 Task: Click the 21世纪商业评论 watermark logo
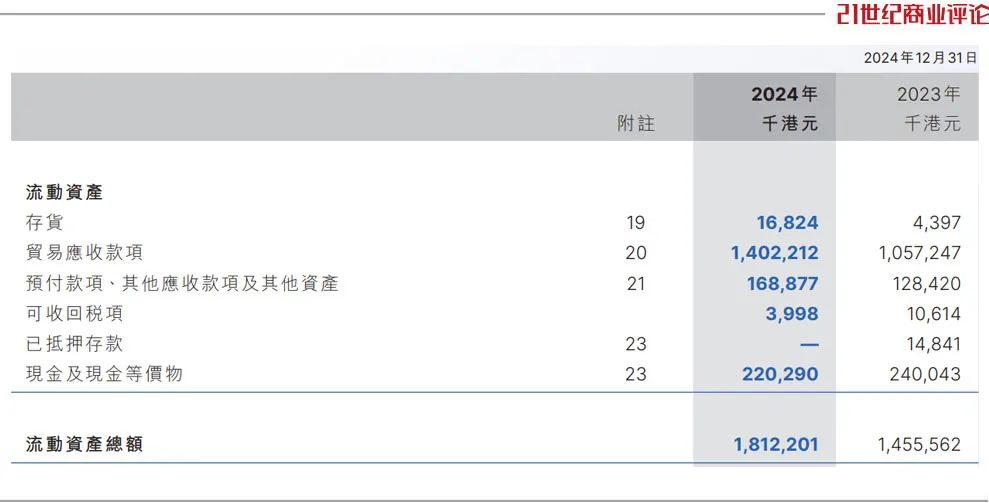[911, 15]
